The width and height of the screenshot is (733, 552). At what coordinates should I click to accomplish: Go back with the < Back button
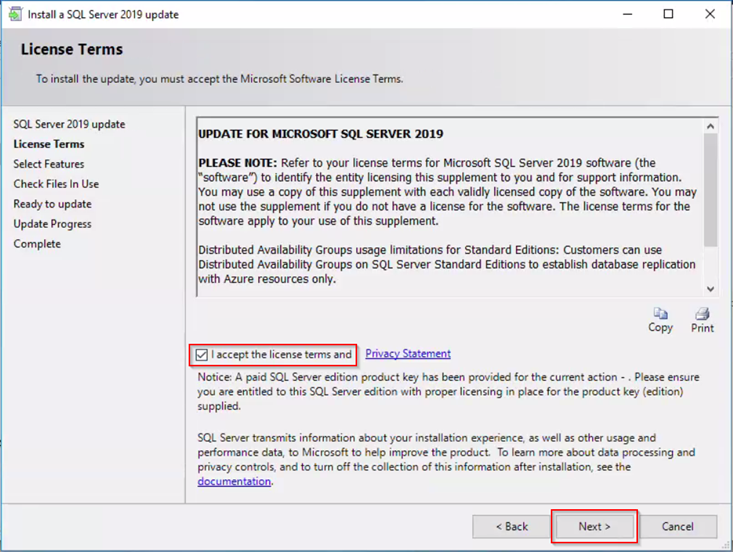(x=511, y=526)
